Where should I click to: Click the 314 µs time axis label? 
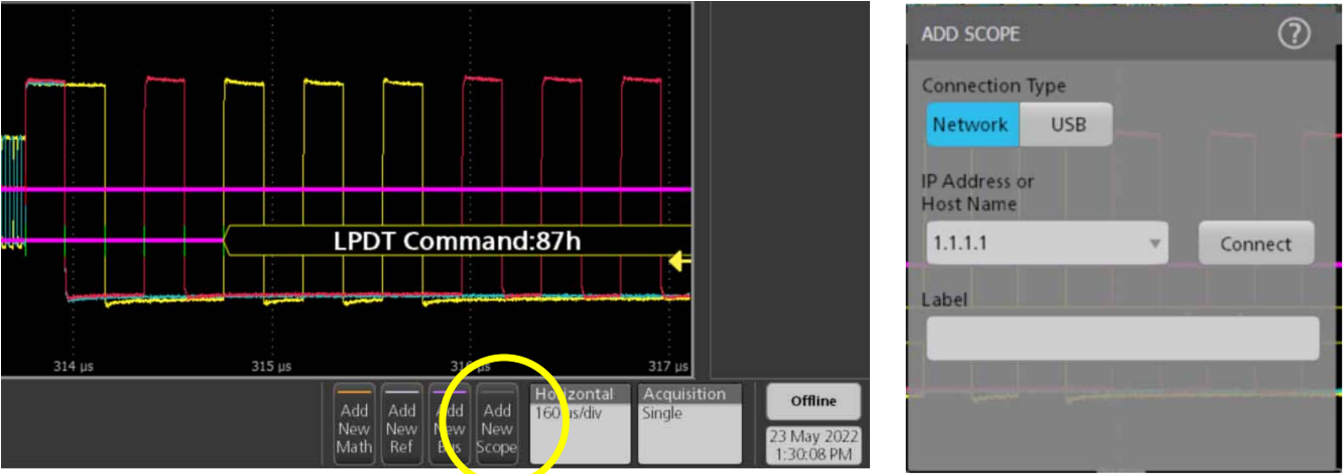[x=71, y=366]
